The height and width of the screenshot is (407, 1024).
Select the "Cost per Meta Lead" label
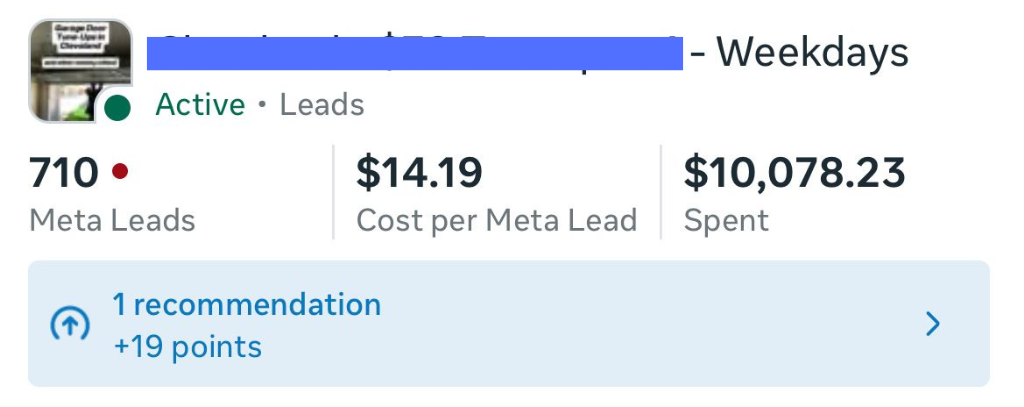pos(496,221)
